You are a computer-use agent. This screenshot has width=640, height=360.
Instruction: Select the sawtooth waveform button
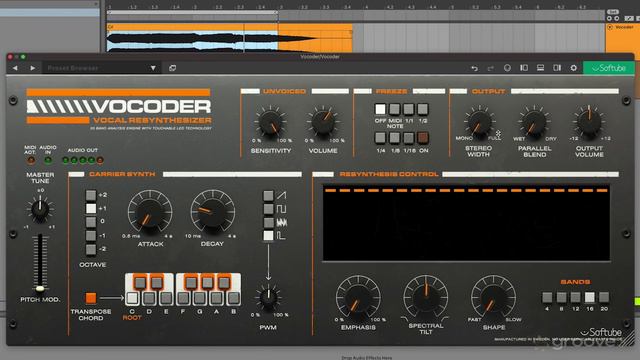(268, 196)
